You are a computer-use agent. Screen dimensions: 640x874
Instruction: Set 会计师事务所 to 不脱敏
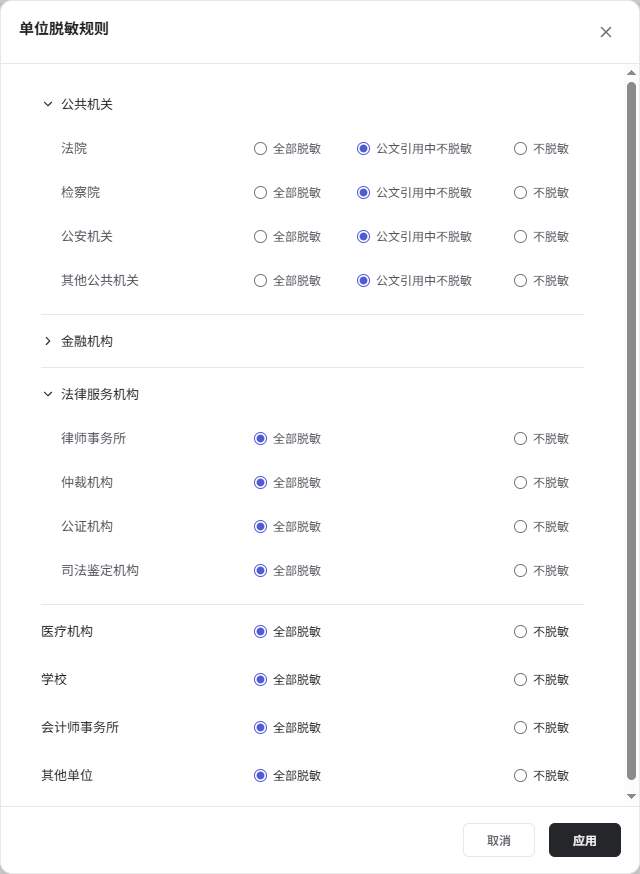point(520,727)
